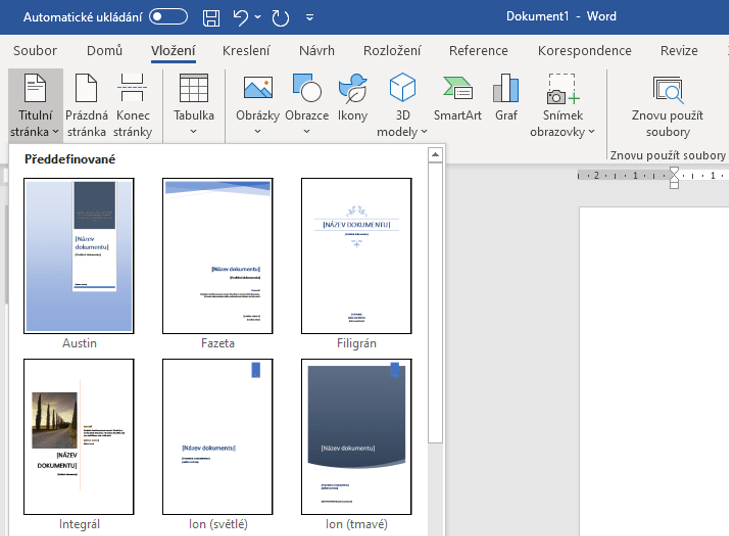Image resolution: width=729 pixels, height=536 pixels.
Task: Choose the Ion (tmavé) cover page
Action: point(356,437)
